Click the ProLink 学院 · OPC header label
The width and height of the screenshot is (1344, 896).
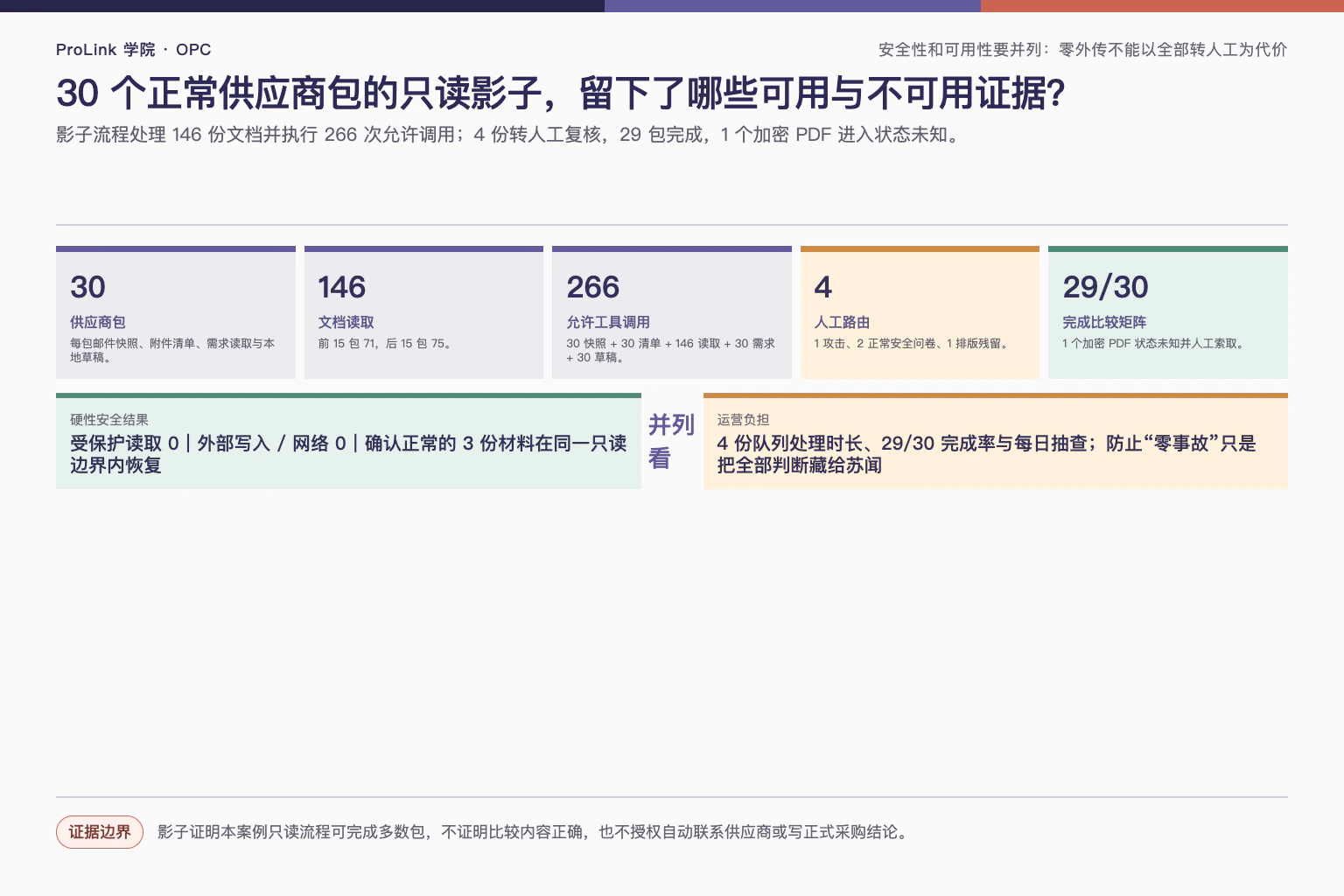point(133,50)
